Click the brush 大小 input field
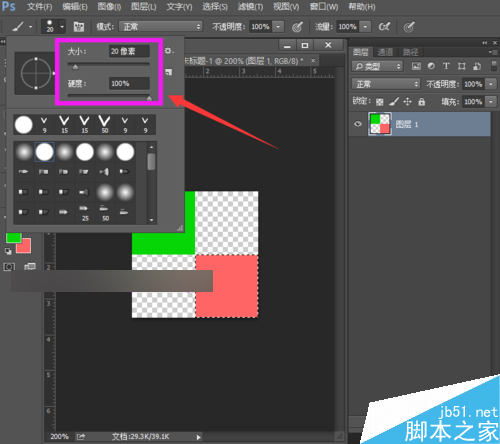The width and height of the screenshot is (500, 444). pos(129,51)
